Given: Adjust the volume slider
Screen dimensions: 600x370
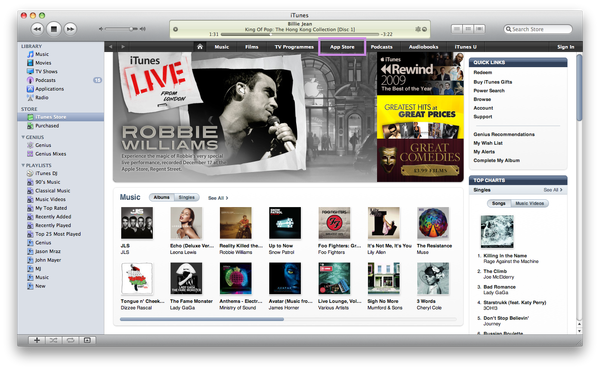Looking at the screenshot, I should pyautogui.click(x=121, y=29).
